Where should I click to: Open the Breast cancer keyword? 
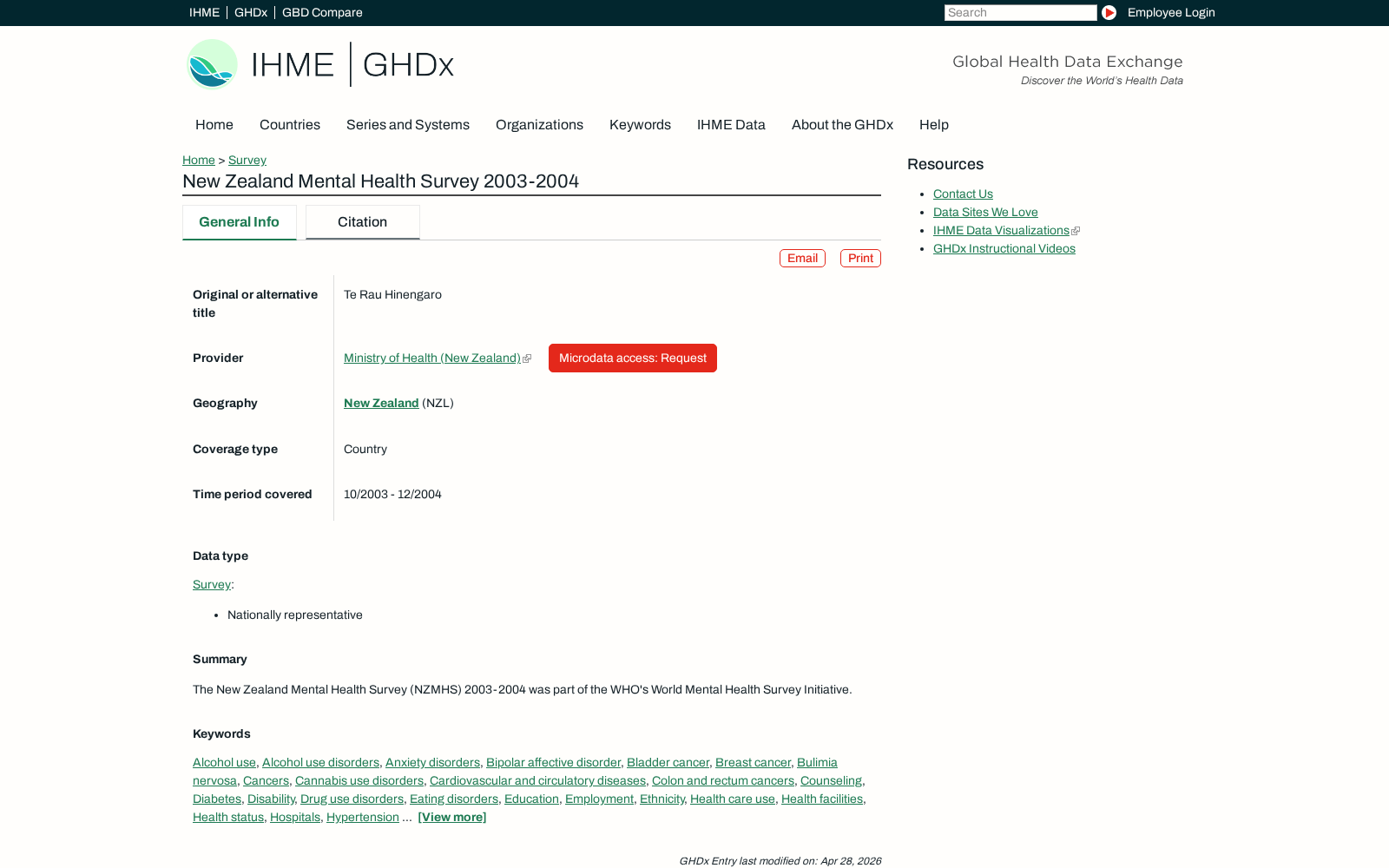pyautogui.click(x=753, y=762)
